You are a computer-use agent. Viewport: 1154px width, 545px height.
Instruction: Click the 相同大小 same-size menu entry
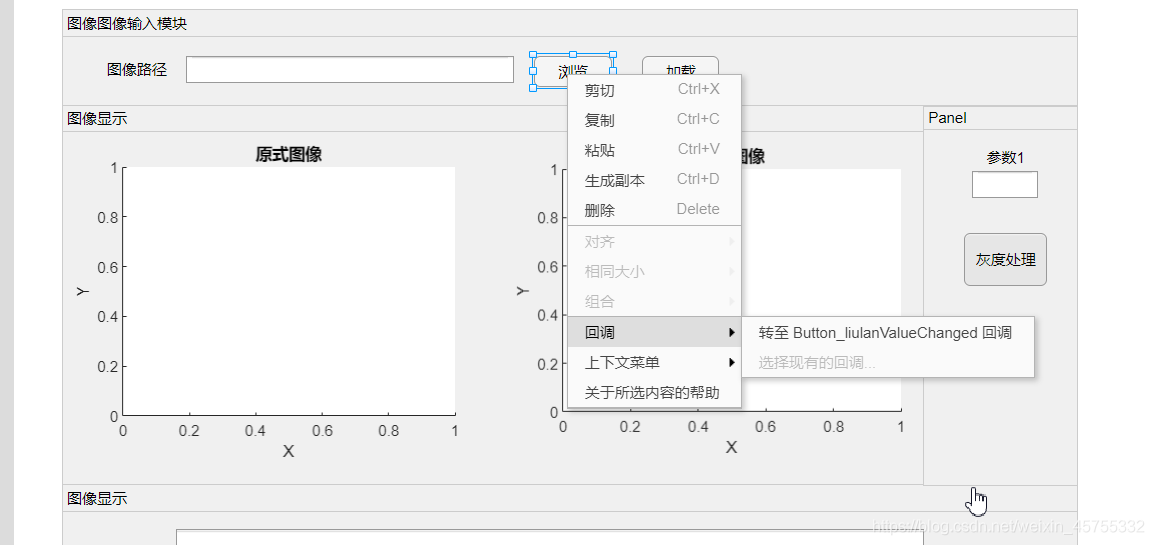(x=654, y=271)
